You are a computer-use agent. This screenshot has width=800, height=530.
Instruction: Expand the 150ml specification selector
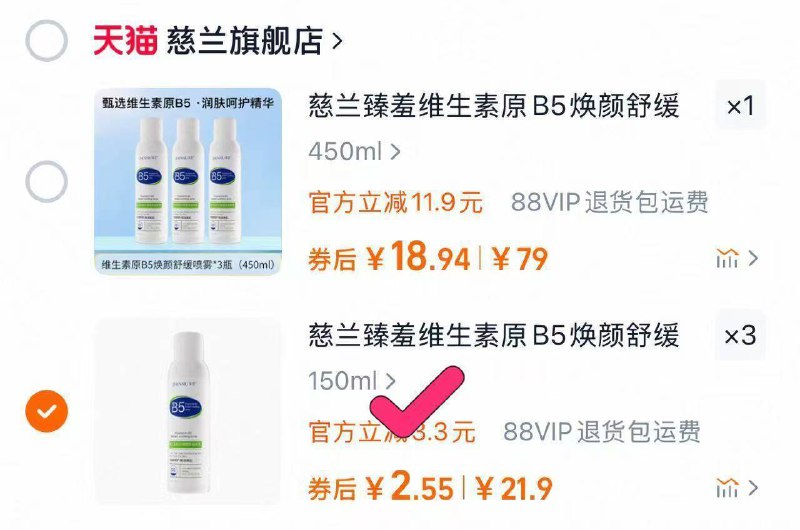[352, 381]
